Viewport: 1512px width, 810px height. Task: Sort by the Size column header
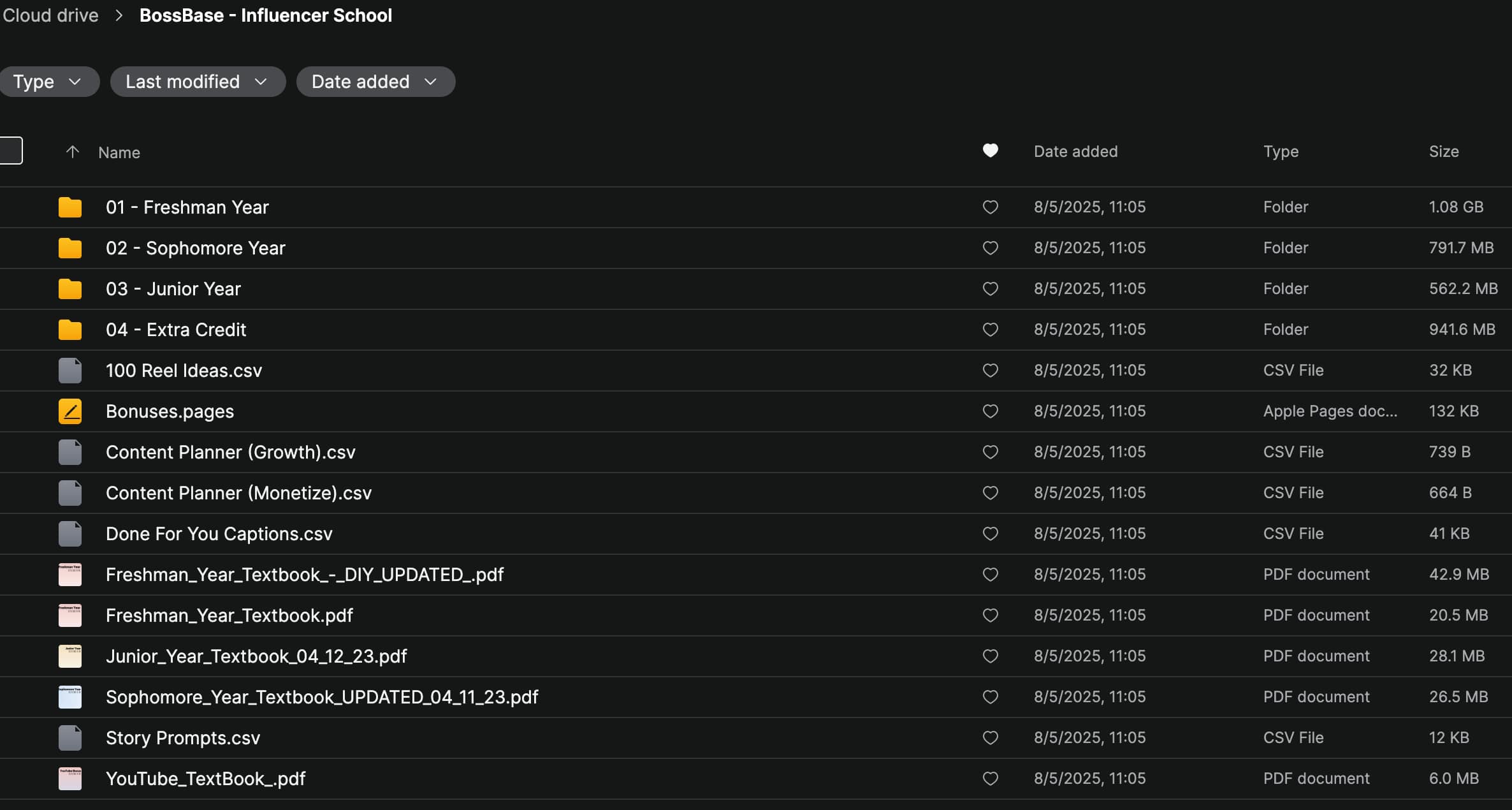[x=1444, y=152]
